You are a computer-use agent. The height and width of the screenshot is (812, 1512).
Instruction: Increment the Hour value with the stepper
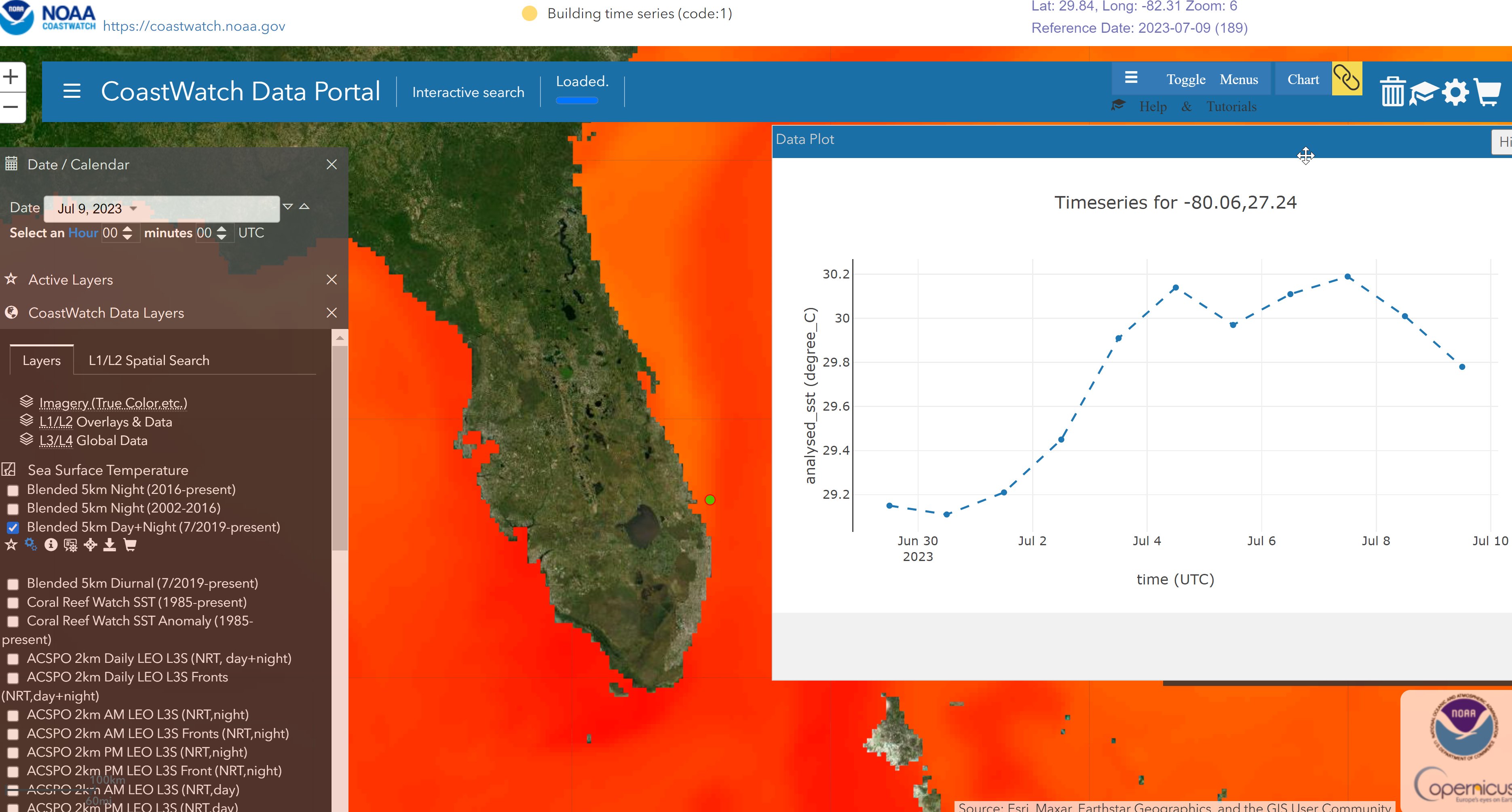point(127,230)
